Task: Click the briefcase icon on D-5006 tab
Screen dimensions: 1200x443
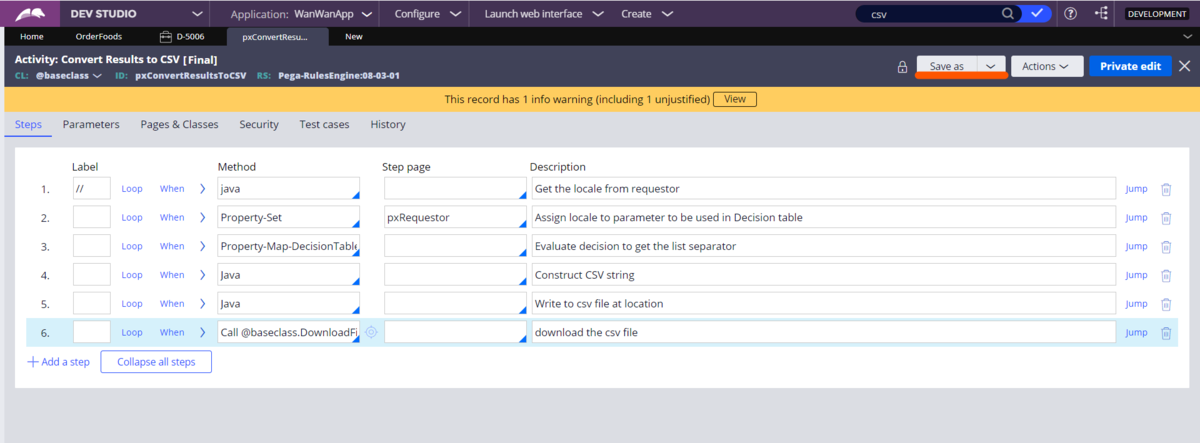Action: [166, 36]
